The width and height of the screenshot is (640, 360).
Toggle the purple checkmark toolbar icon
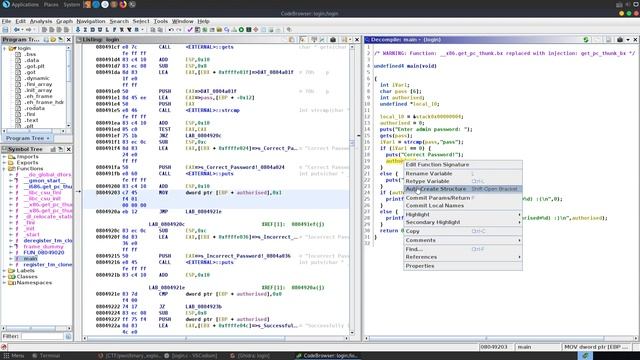pos(190,30)
